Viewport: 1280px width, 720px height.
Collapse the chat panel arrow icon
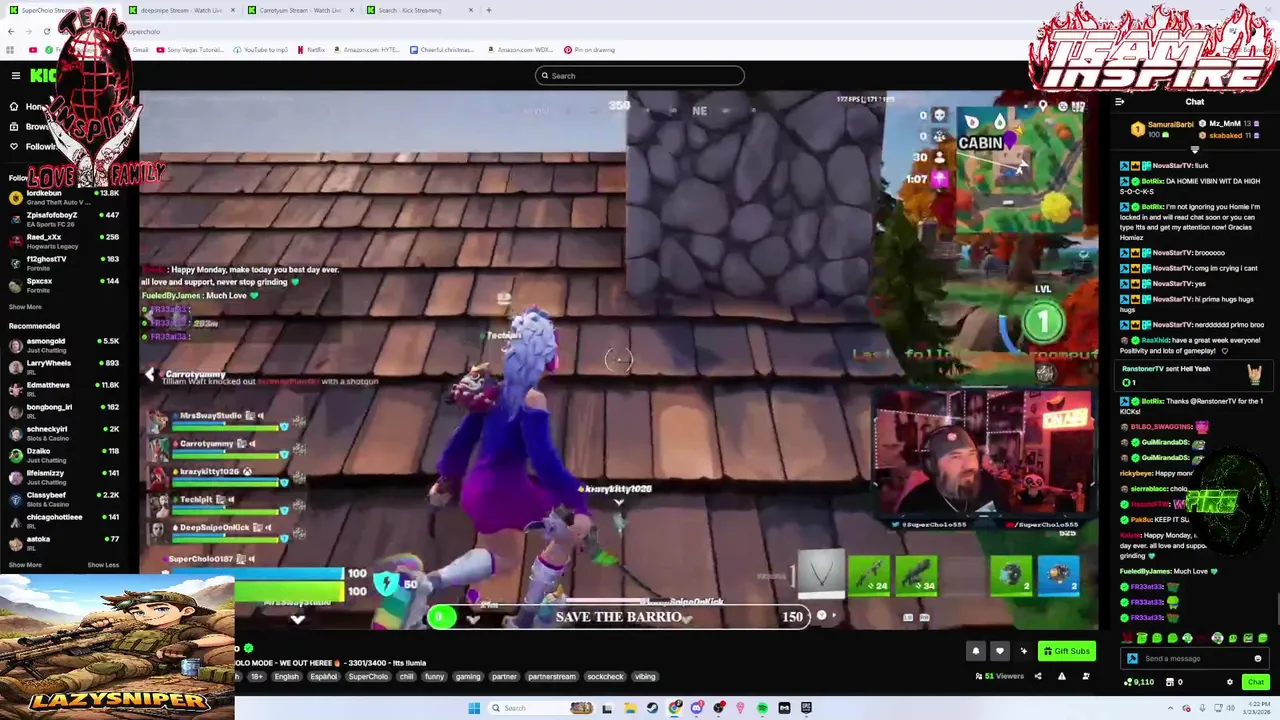coord(1119,101)
